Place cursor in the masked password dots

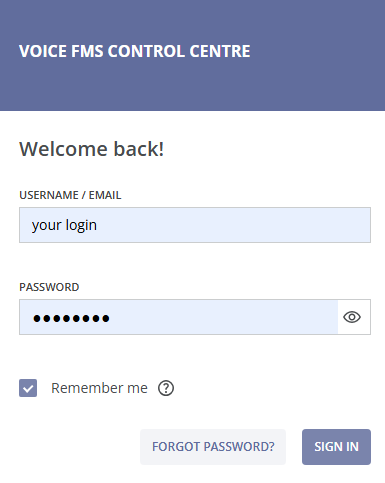(x=71, y=318)
